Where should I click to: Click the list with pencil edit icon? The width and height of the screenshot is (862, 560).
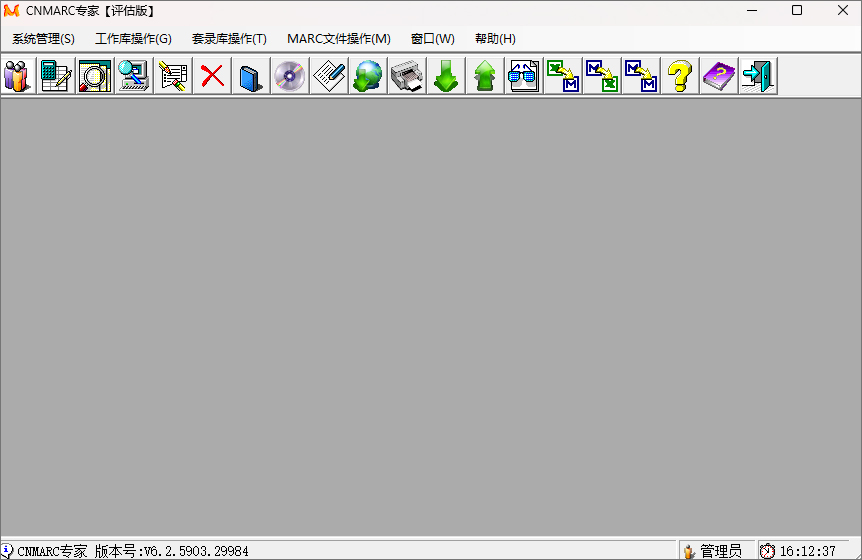tap(173, 76)
